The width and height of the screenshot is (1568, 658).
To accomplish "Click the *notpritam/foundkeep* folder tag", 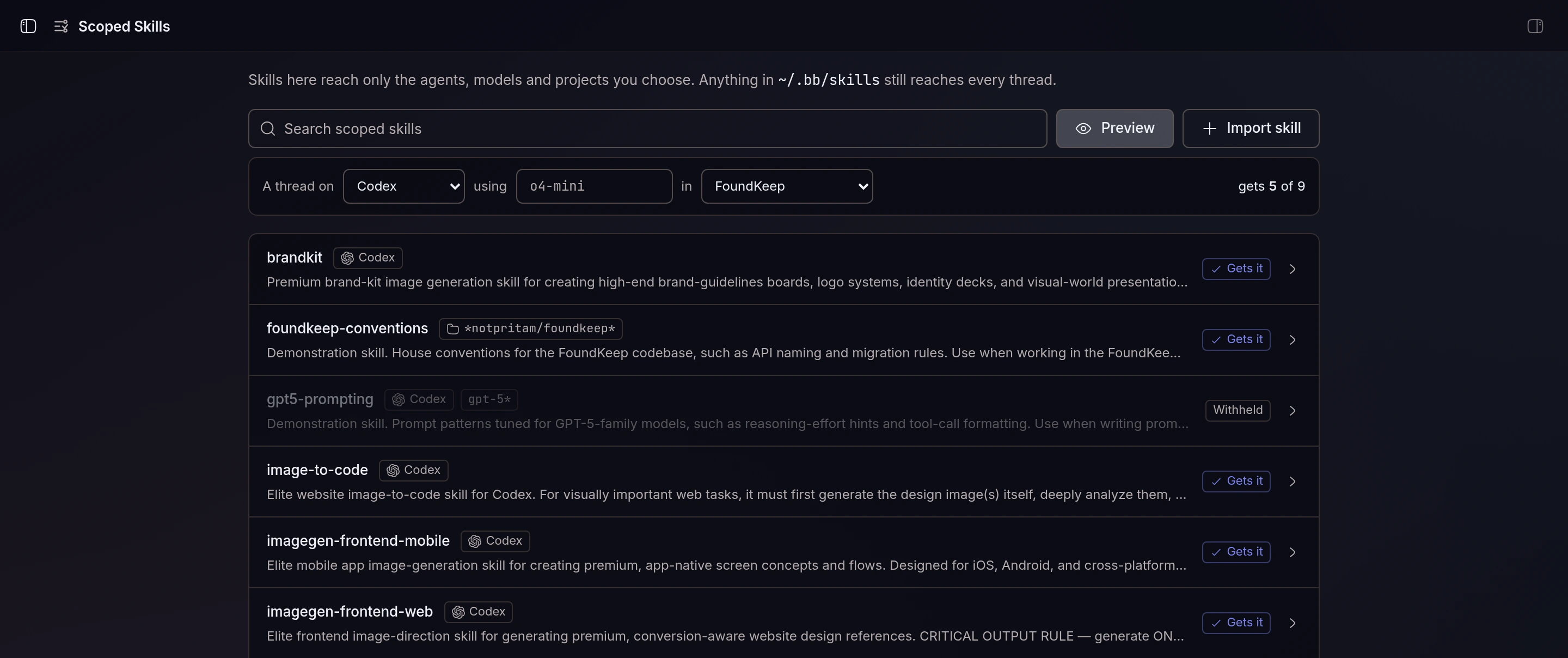I will tap(530, 328).
